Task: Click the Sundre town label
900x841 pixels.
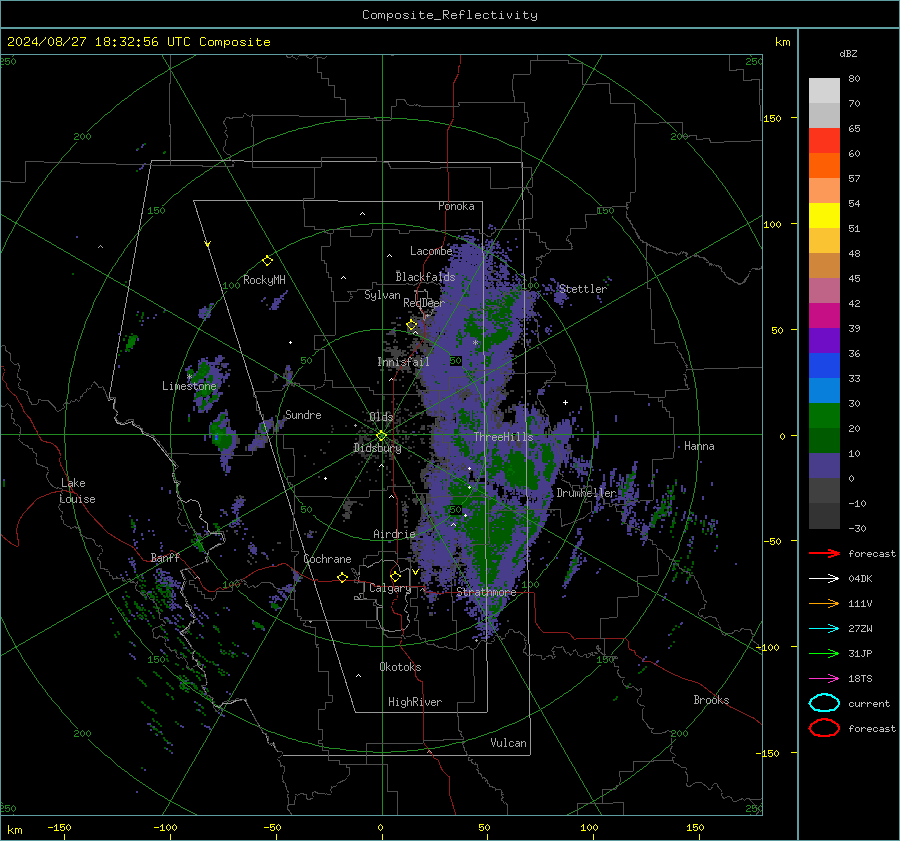Action: point(303,414)
